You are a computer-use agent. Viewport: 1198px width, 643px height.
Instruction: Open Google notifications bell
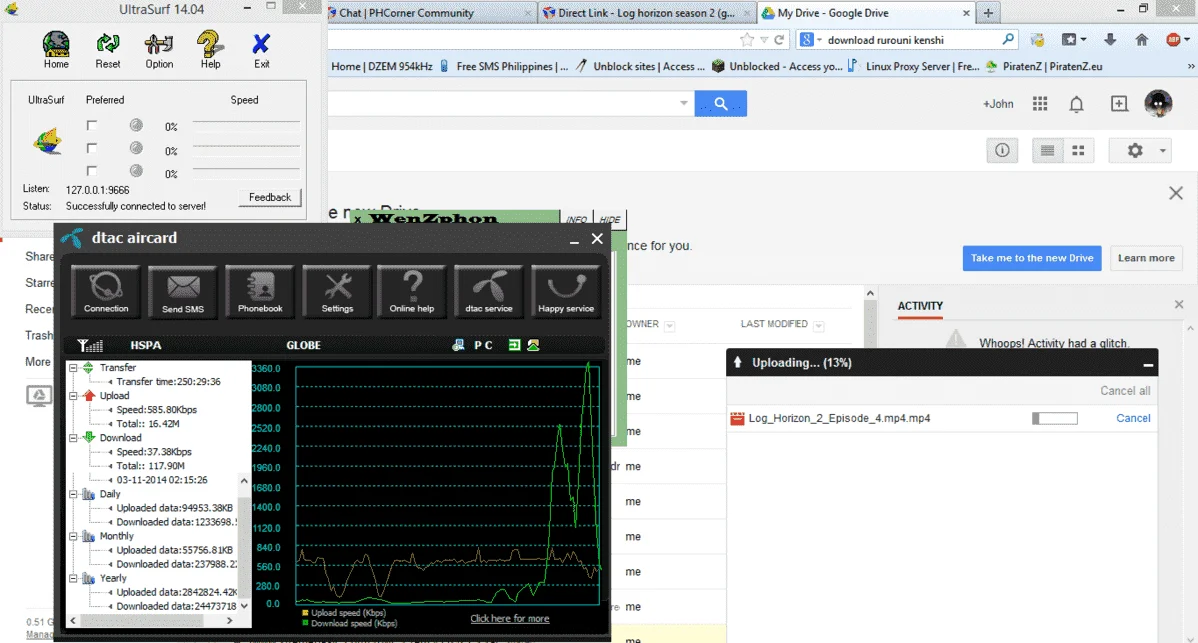[1077, 104]
